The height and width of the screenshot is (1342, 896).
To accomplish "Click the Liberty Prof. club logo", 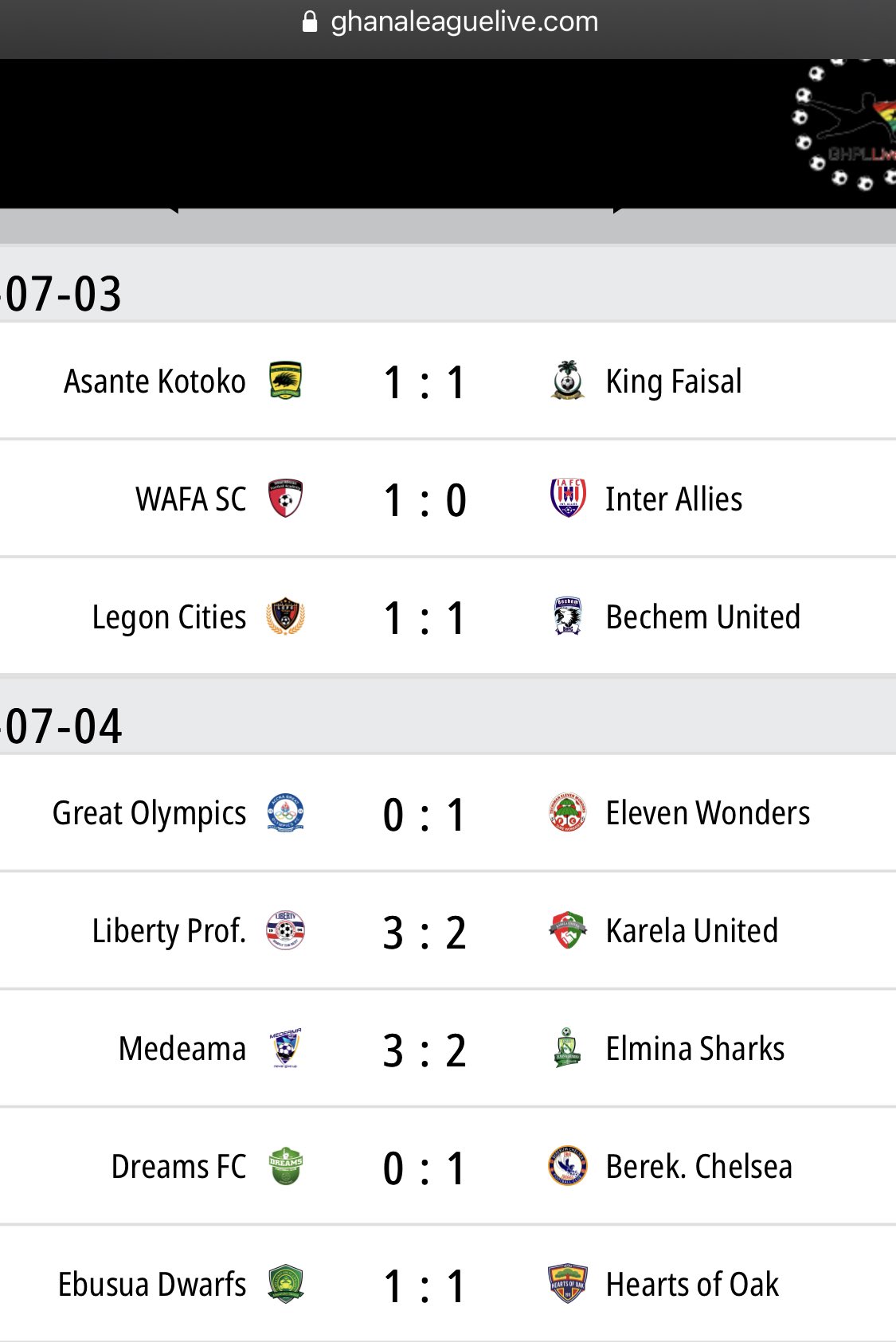I will (x=285, y=930).
